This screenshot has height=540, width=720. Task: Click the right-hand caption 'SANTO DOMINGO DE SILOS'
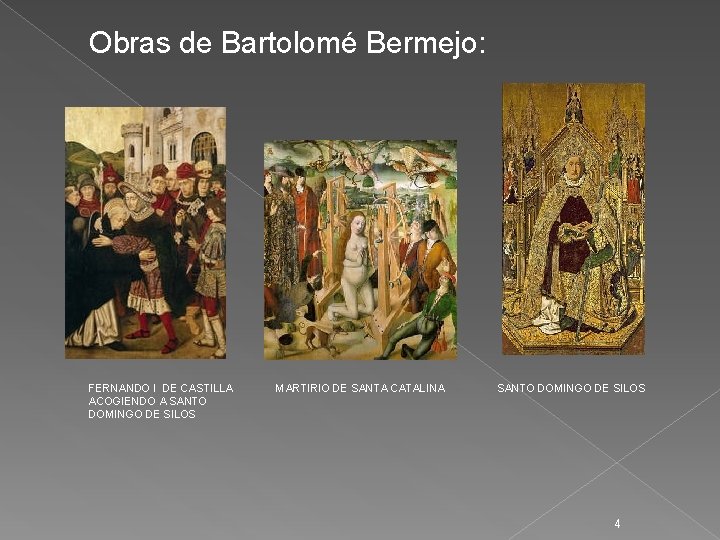click(571, 388)
